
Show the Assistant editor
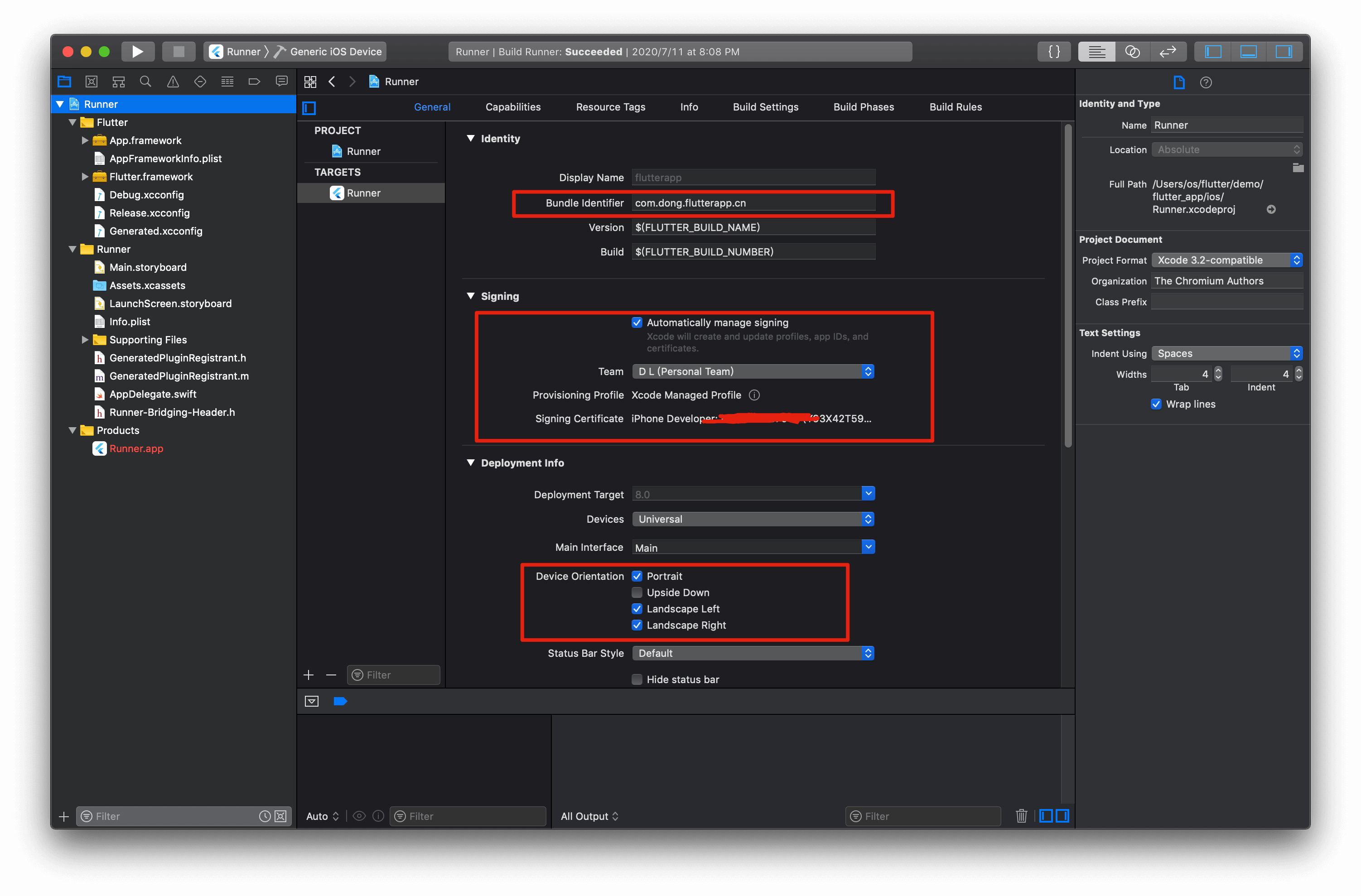(1132, 52)
